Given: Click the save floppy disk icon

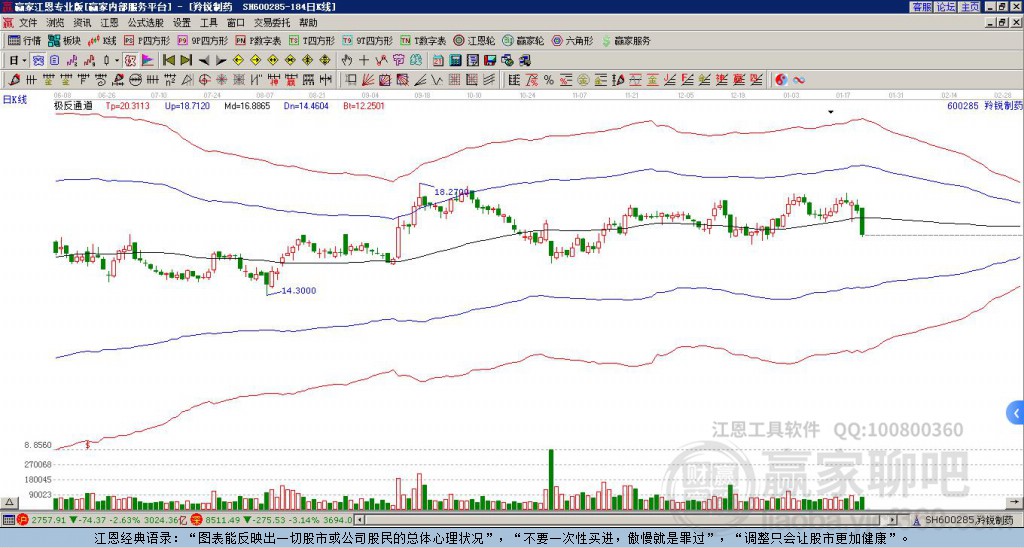Looking at the screenshot, I should pyautogui.click(x=490, y=61).
